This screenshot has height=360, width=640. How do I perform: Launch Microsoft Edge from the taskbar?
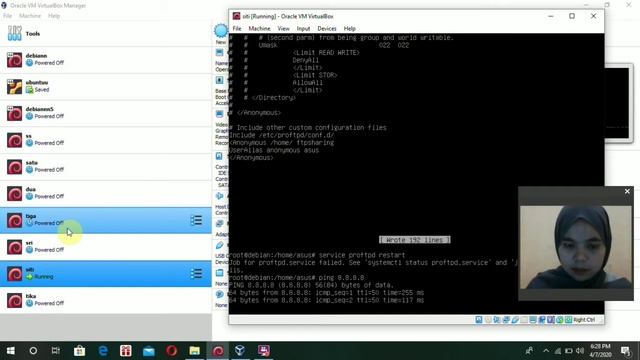pos(103,351)
